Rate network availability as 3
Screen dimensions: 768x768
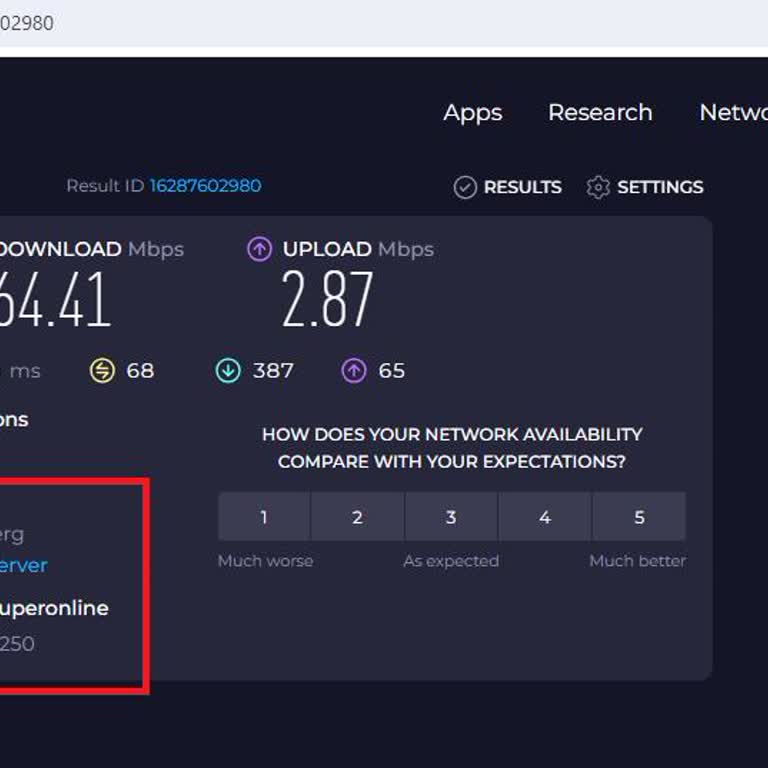point(451,517)
